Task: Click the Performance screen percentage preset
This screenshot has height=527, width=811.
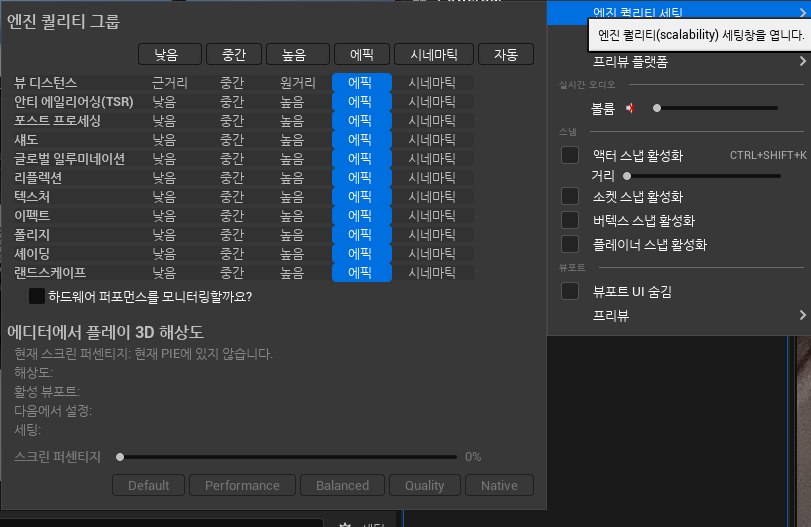Action: [x=243, y=485]
